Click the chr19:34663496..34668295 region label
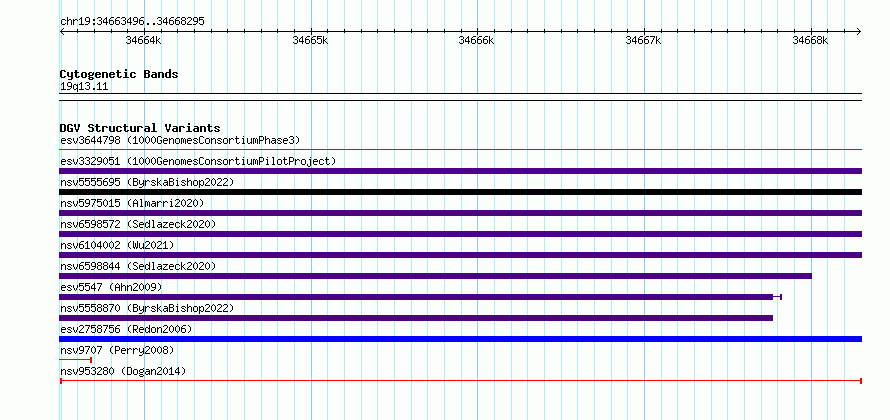The width and height of the screenshot is (890, 420). [x=132, y=22]
